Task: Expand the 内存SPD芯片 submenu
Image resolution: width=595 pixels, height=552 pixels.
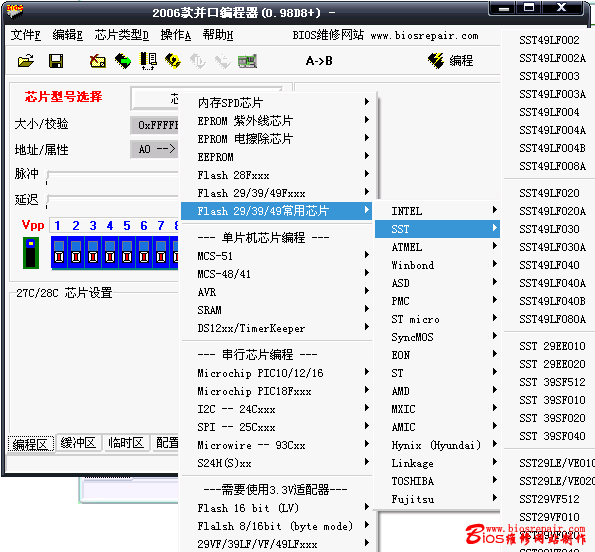Action: pos(276,102)
